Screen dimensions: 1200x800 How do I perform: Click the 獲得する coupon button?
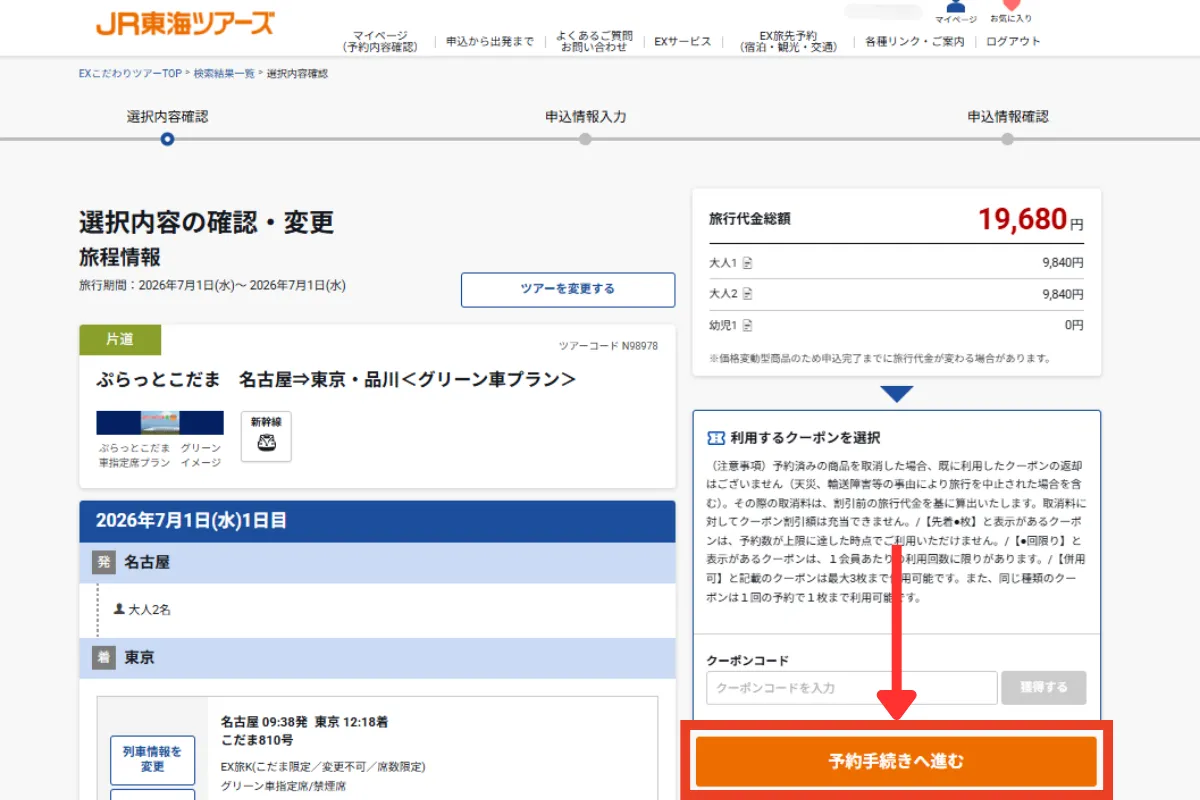click(x=1044, y=688)
